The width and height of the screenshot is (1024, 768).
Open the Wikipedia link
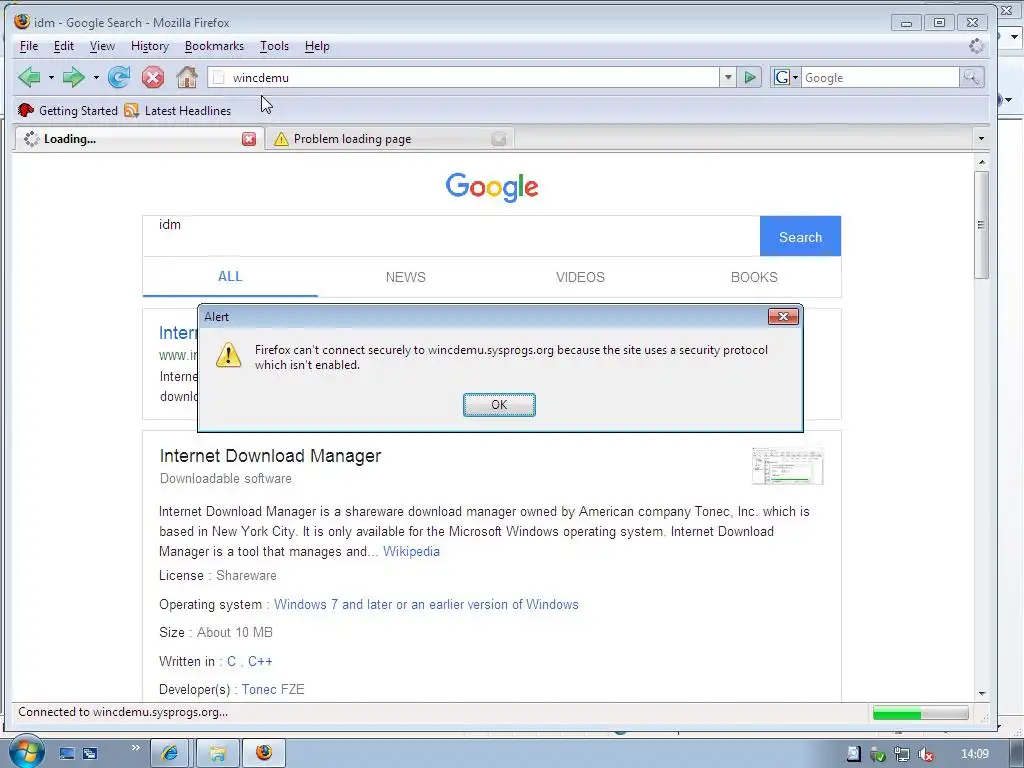[411, 552]
